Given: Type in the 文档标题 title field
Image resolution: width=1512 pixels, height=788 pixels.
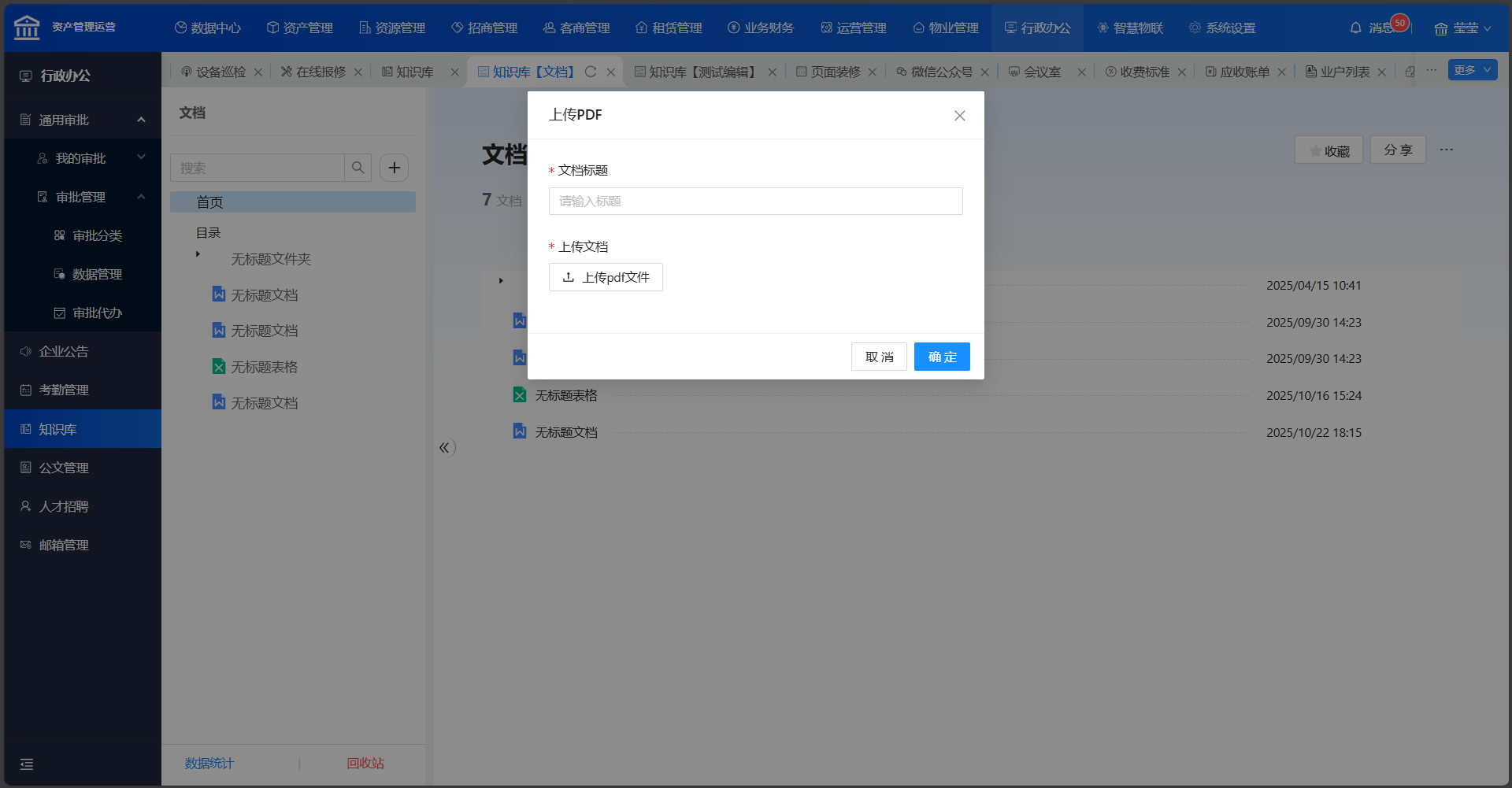Looking at the screenshot, I should 755,202.
